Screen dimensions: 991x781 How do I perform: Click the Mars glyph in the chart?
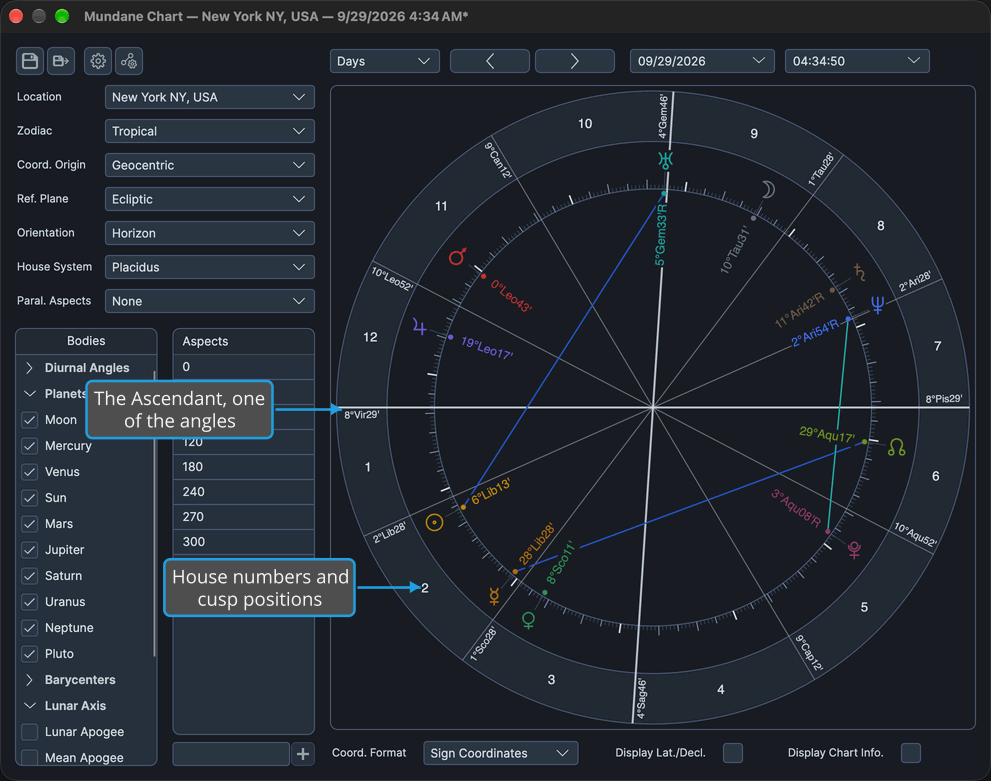point(458,257)
